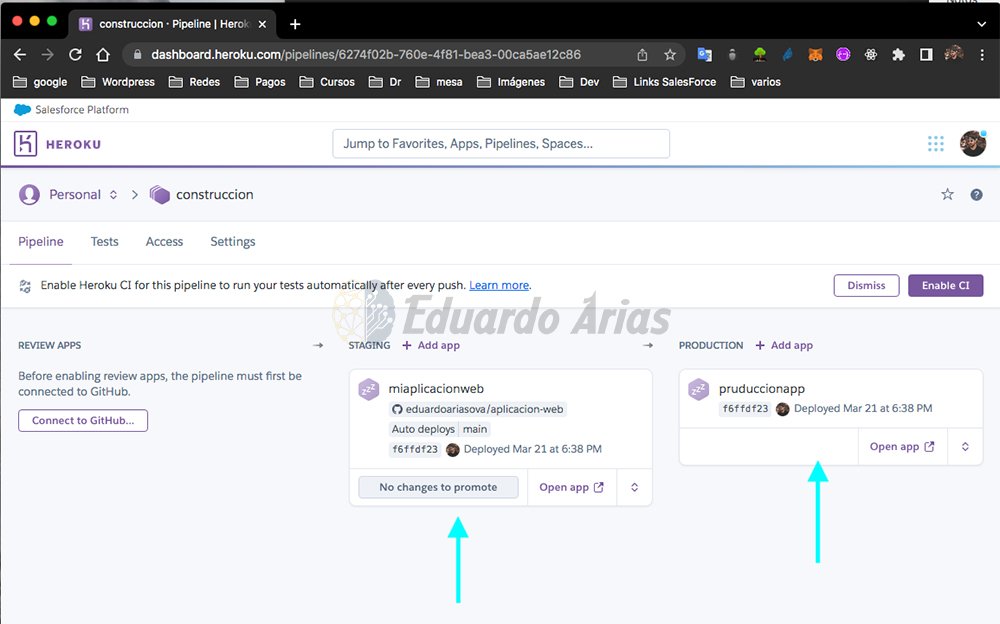Open the Cursos bookmarks folder
The width and height of the screenshot is (1000, 624).
tap(327, 82)
